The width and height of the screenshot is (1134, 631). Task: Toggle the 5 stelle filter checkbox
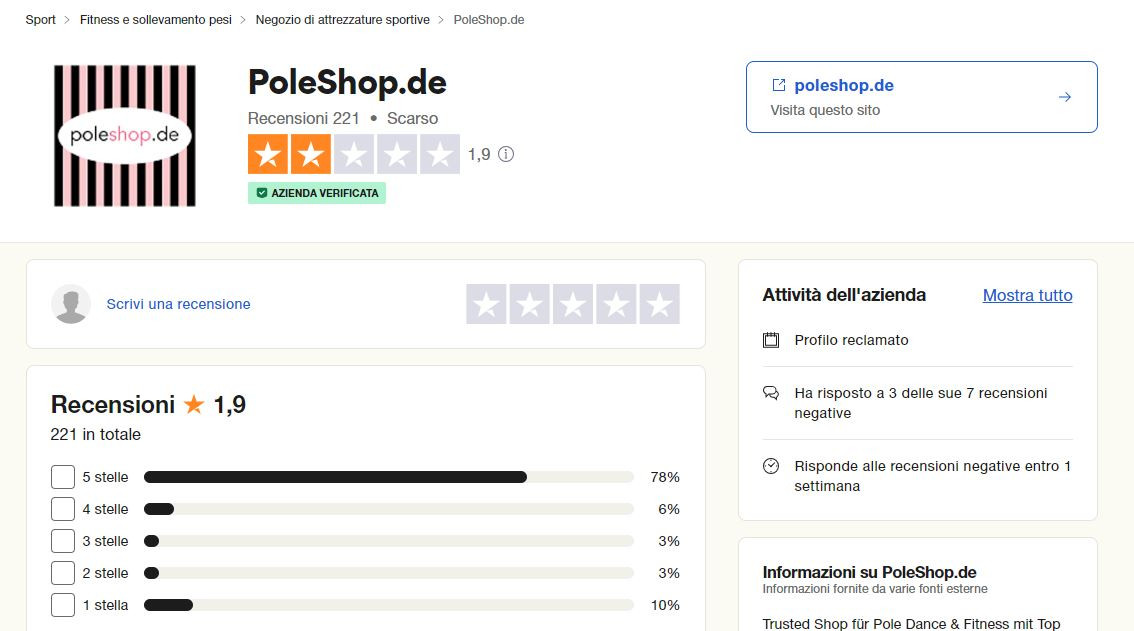pyautogui.click(x=63, y=477)
